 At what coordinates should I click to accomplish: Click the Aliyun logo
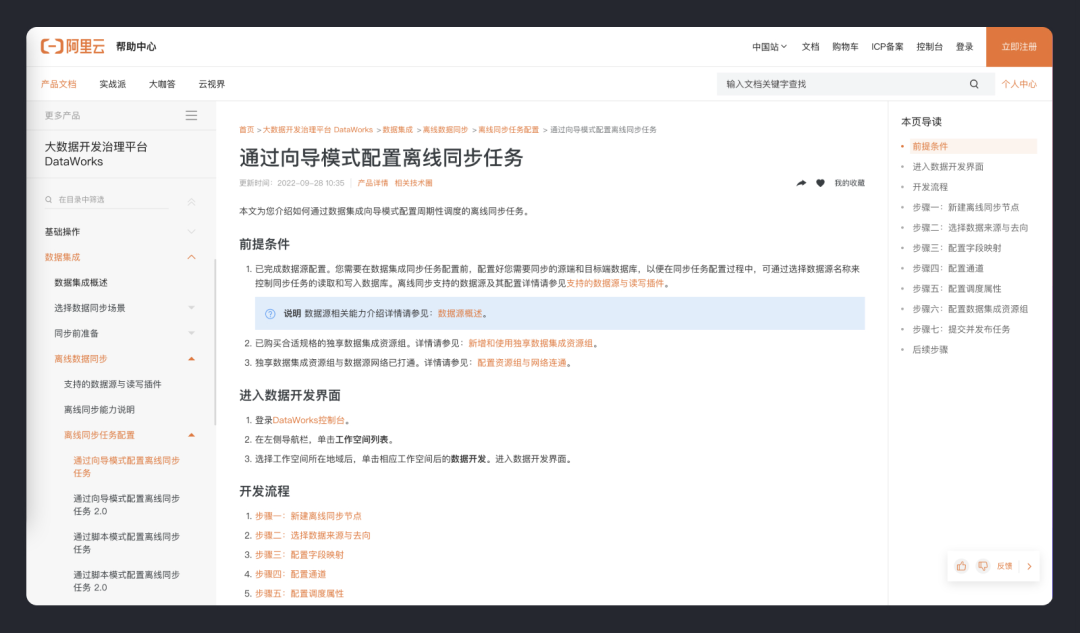73,46
